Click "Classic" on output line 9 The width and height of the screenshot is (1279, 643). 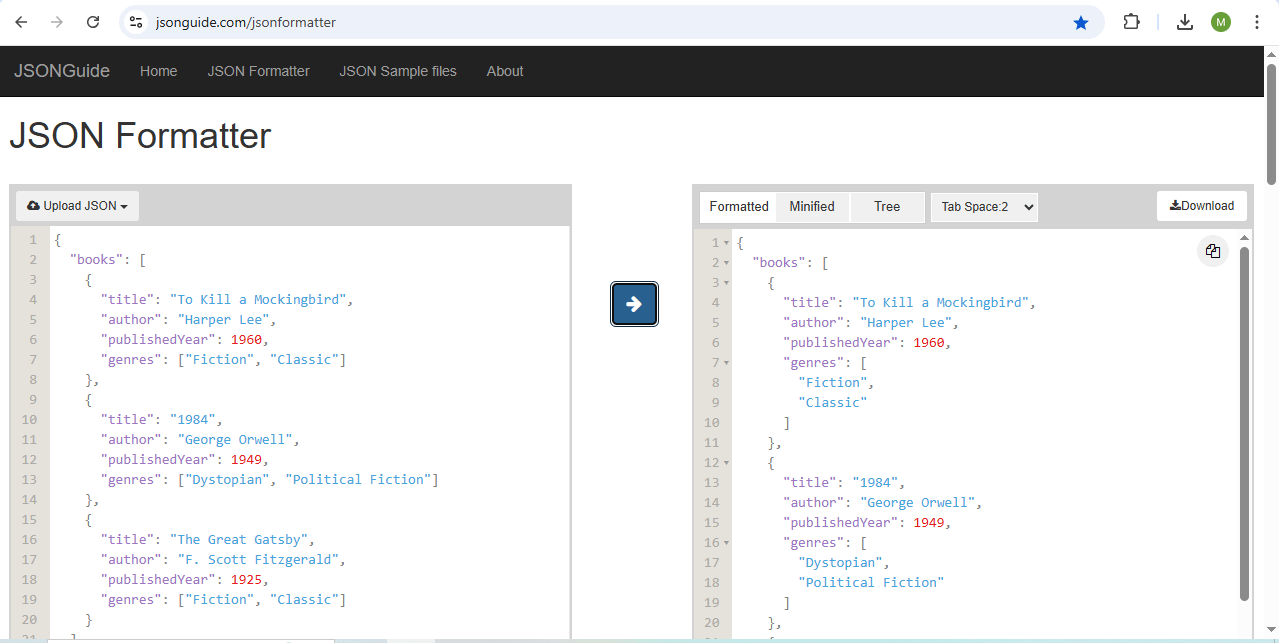click(x=832, y=403)
